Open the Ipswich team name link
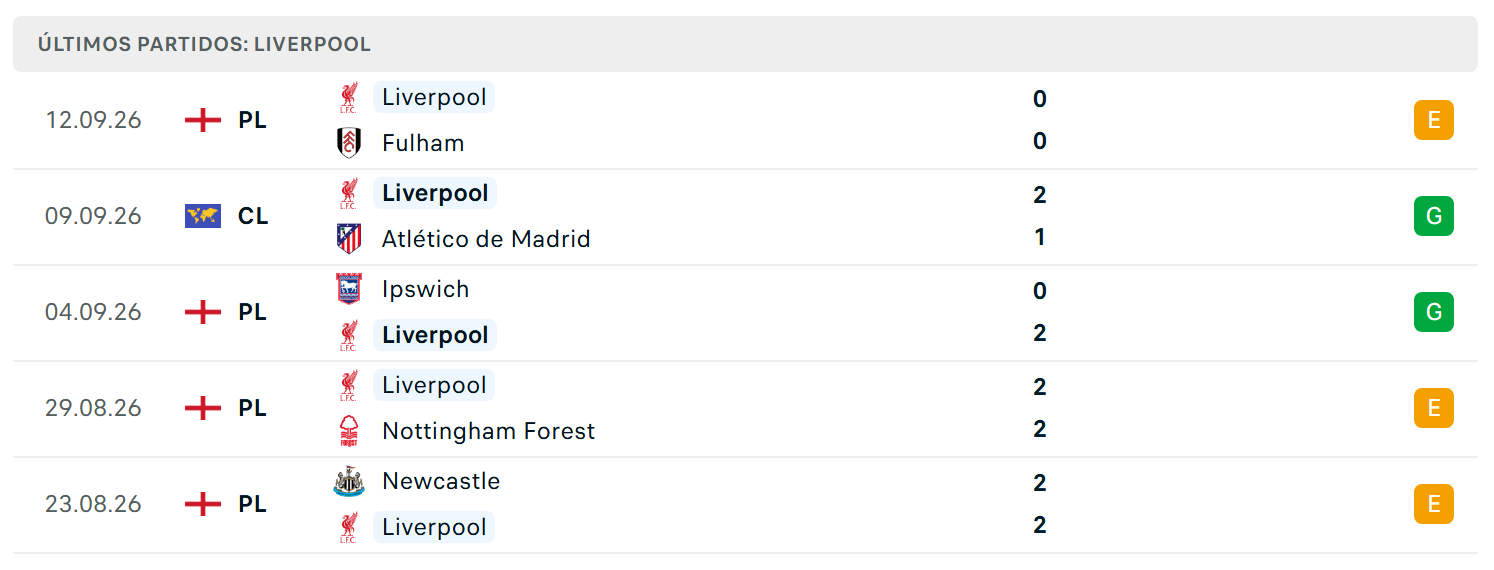This screenshot has height=570, width=1494. tap(425, 290)
